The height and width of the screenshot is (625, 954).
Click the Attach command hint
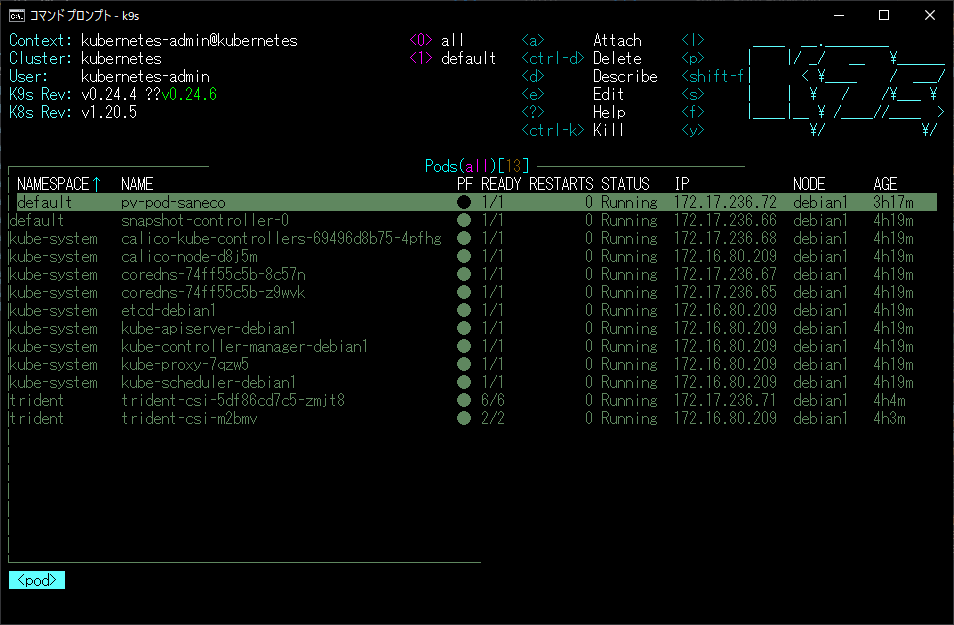[x=617, y=41]
